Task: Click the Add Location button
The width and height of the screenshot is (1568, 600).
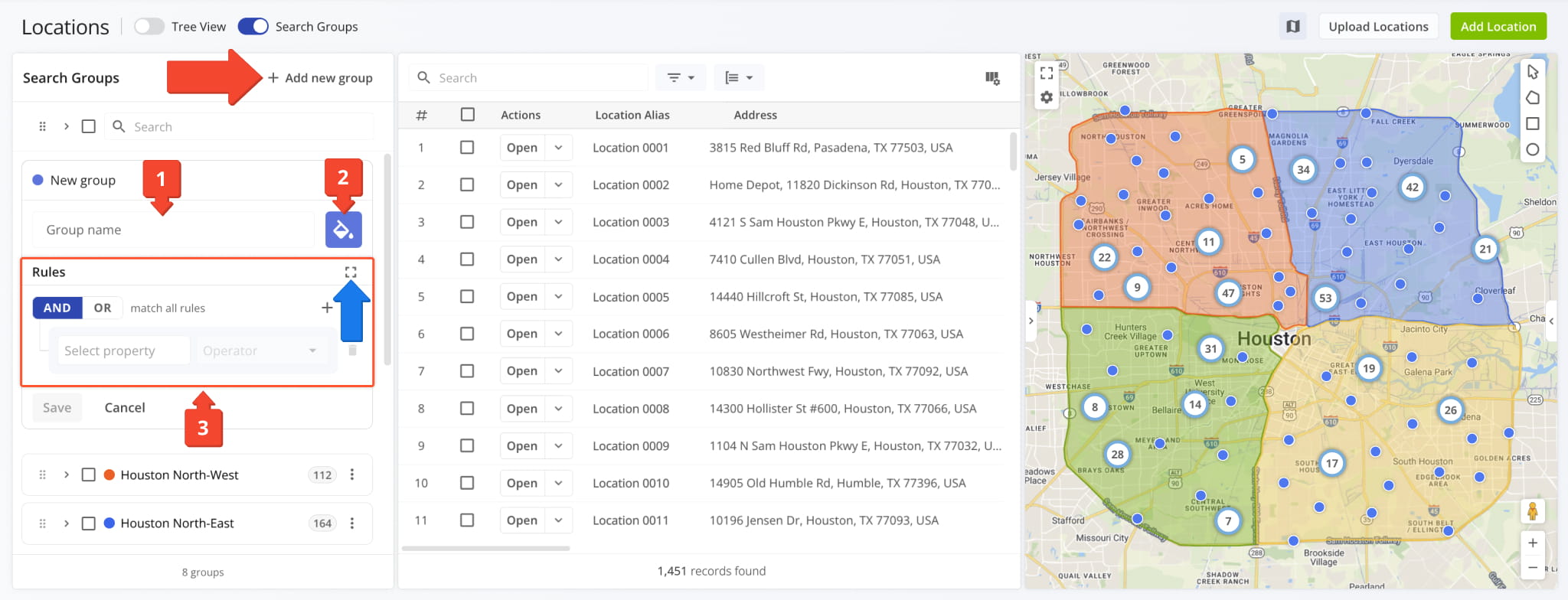Action: click(x=1498, y=27)
